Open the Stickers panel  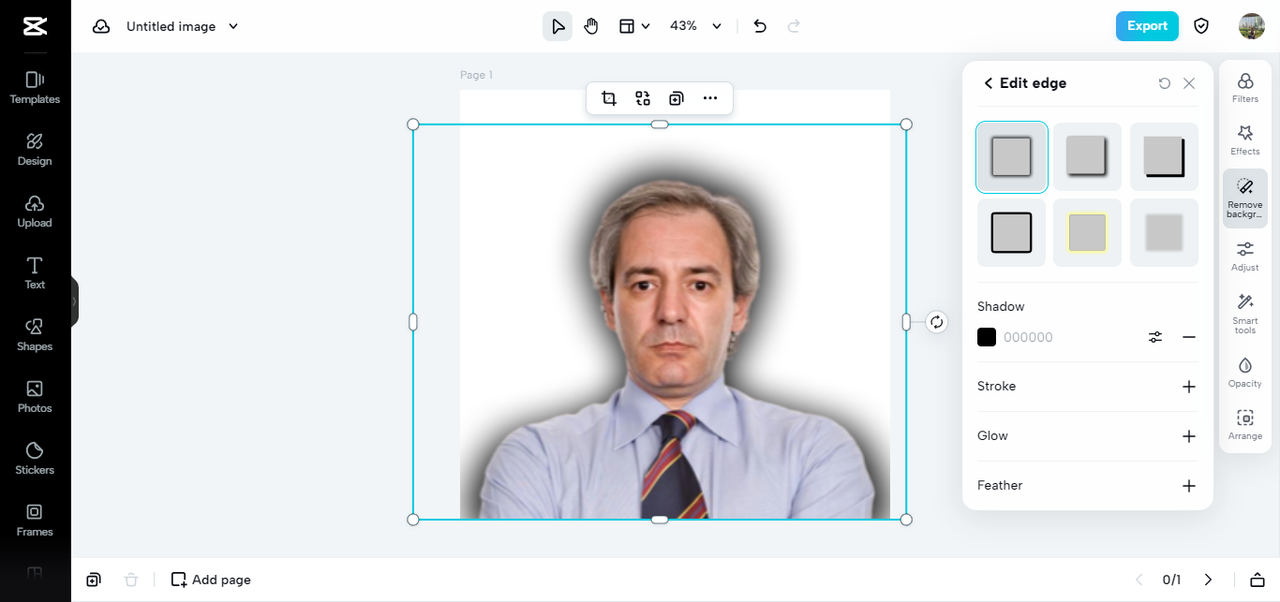[x=35, y=459]
